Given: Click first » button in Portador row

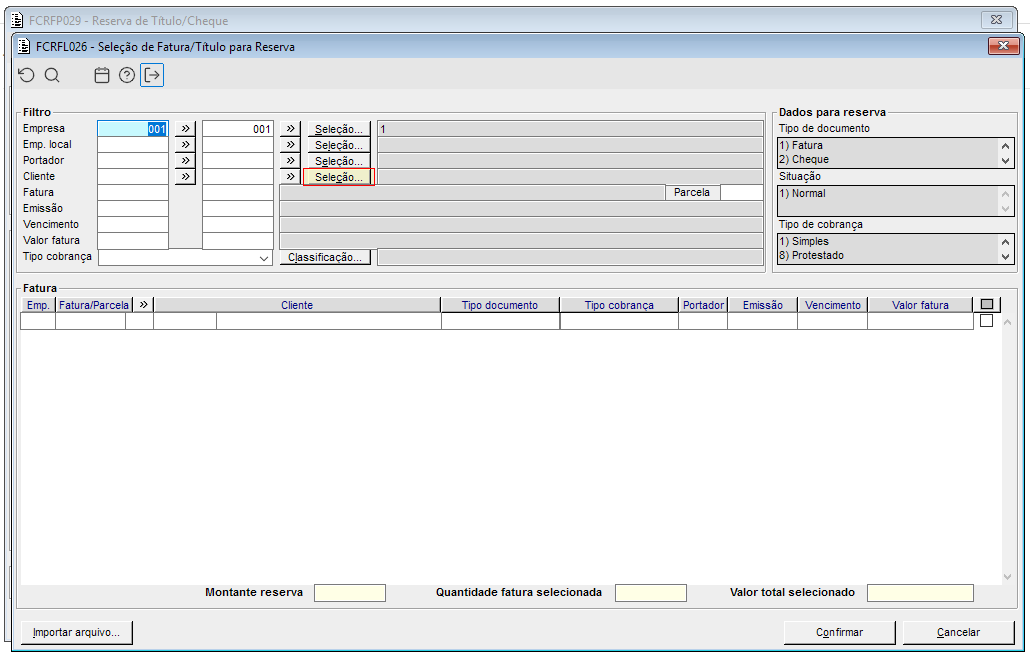Looking at the screenshot, I should click(x=185, y=160).
